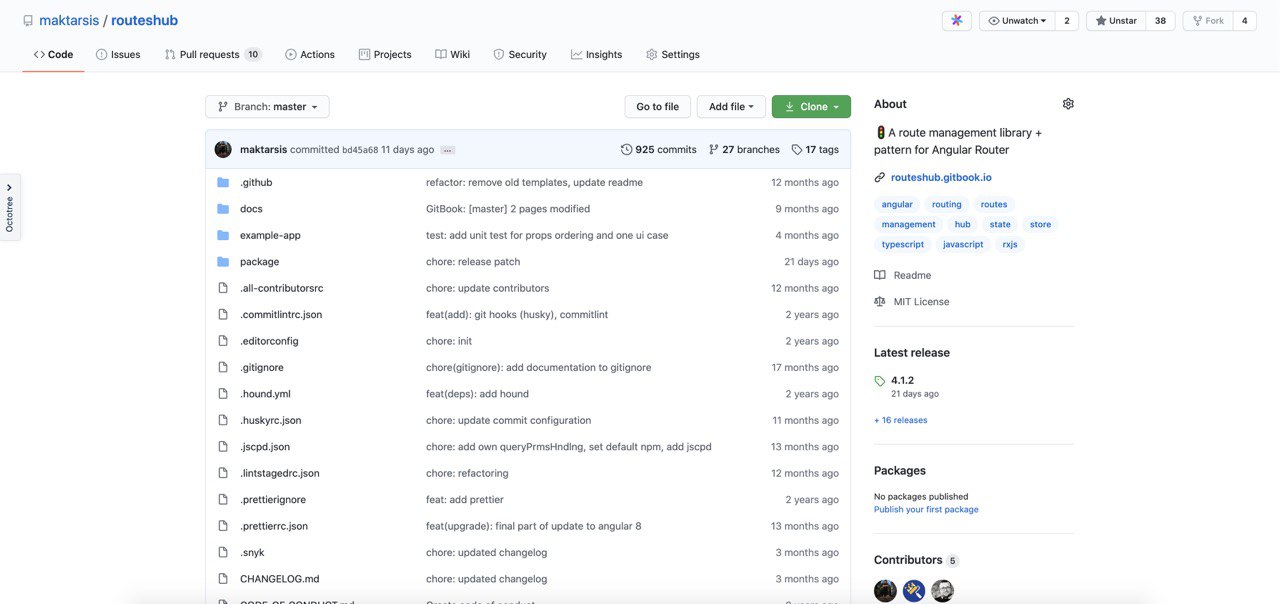Click the .lintstagedrc.json file icon

[x=223, y=473]
